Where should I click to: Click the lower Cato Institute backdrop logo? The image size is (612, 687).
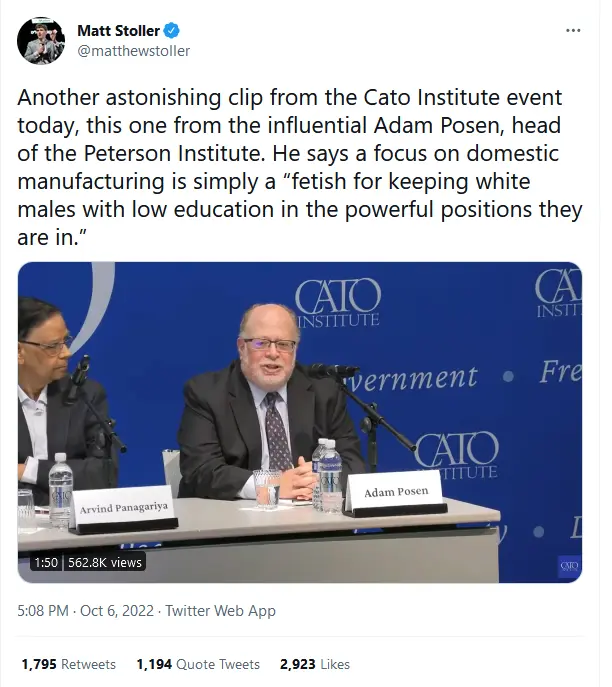click(x=456, y=455)
